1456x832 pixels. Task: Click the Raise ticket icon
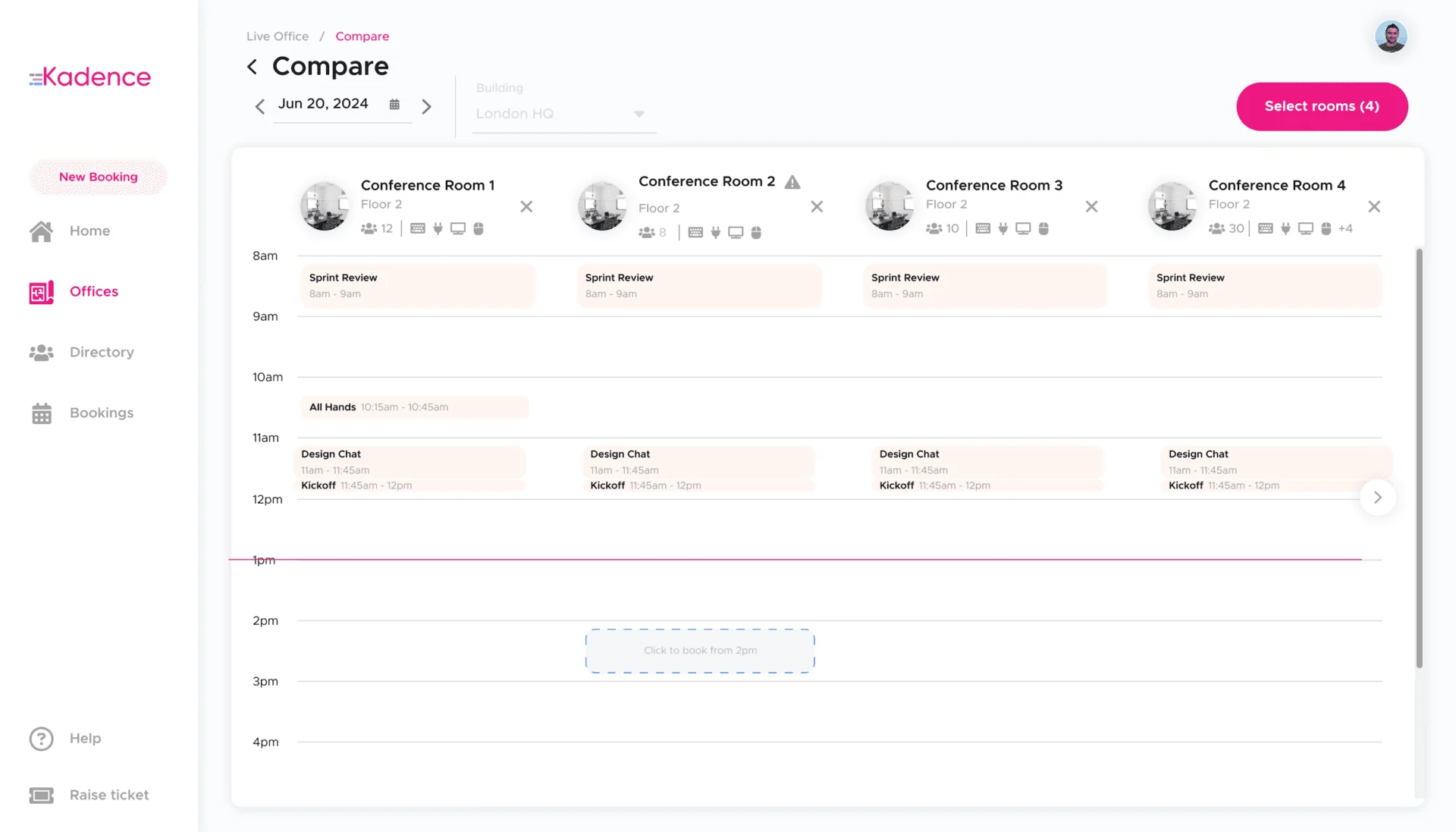(41, 795)
